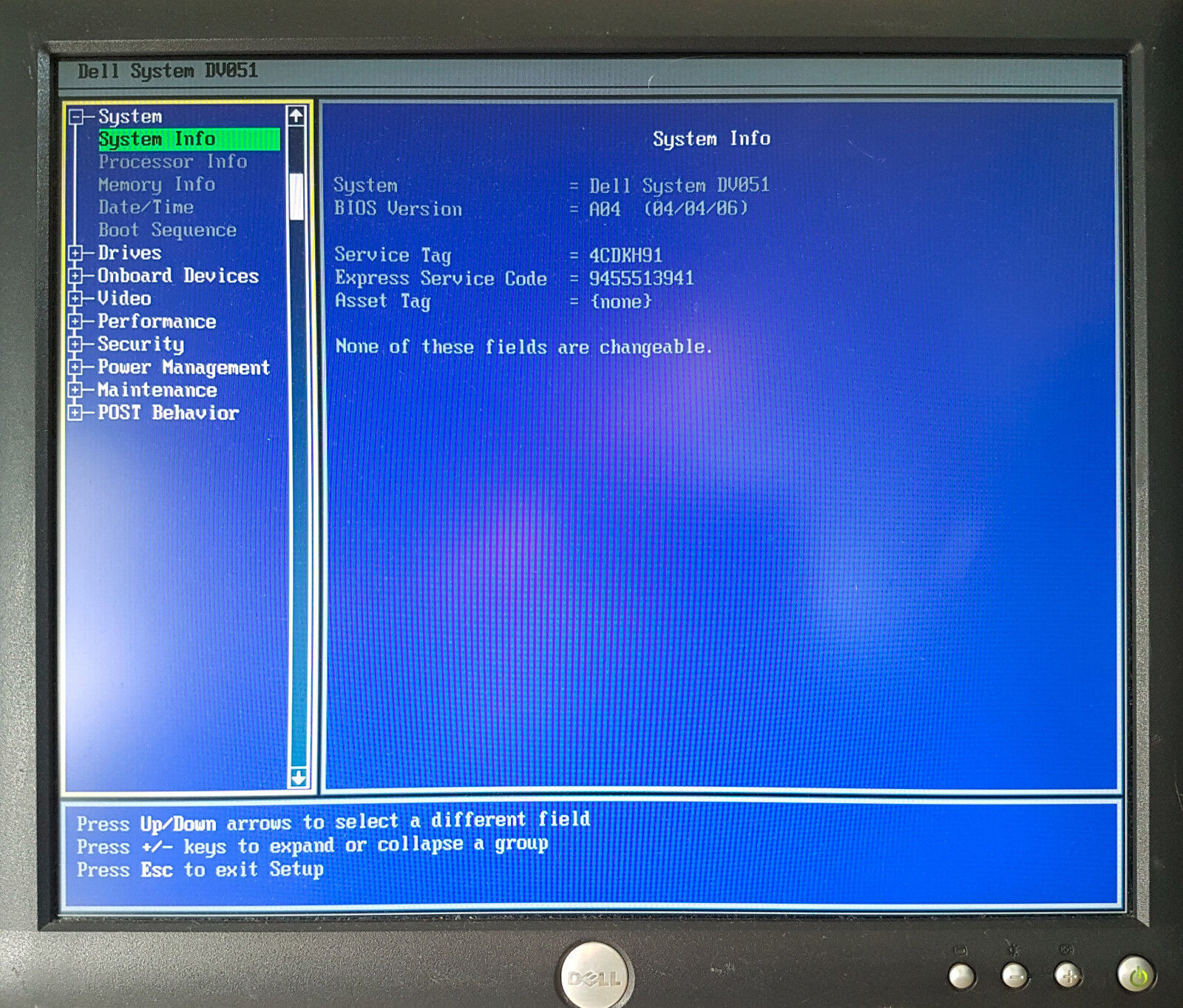Click the scroll down arrow in the tree
Image resolution: width=1183 pixels, height=1008 pixels.
[298, 777]
